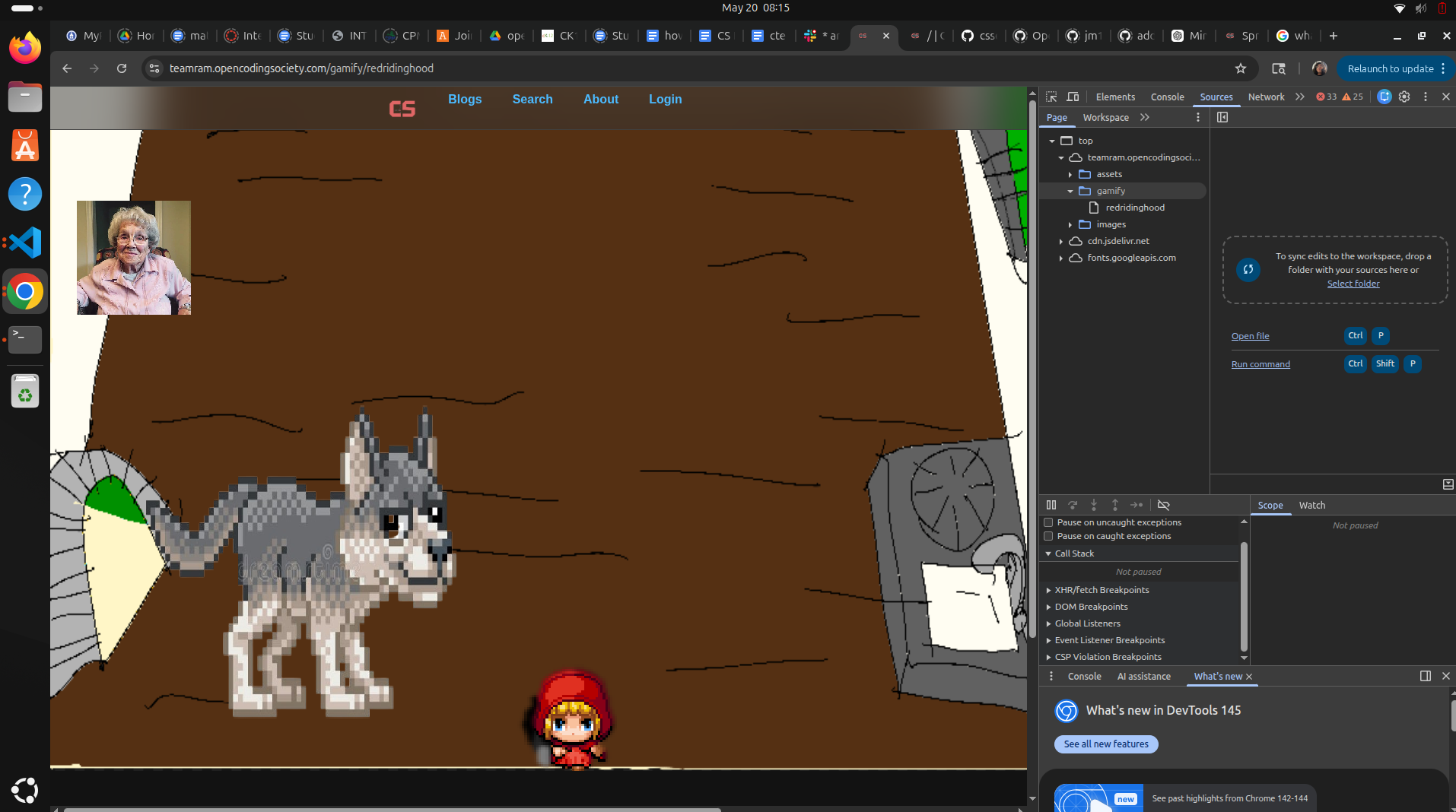Expand CSP Violation Breakpoints section
The image size is (1456, 812).
click(1048, 657)
